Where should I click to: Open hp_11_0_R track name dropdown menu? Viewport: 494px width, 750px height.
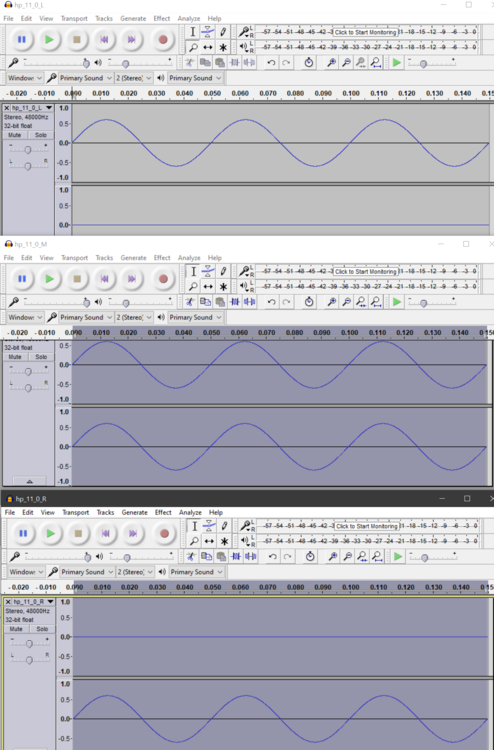pyautogui.click(x=33, y=602)
